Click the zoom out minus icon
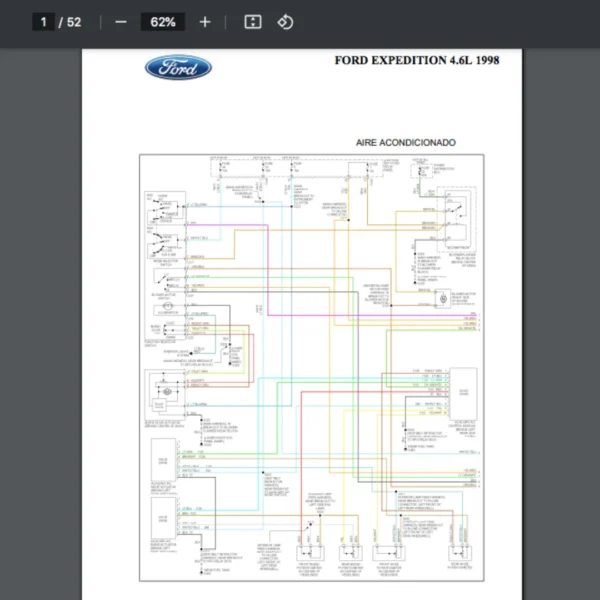 pos(121,22)
